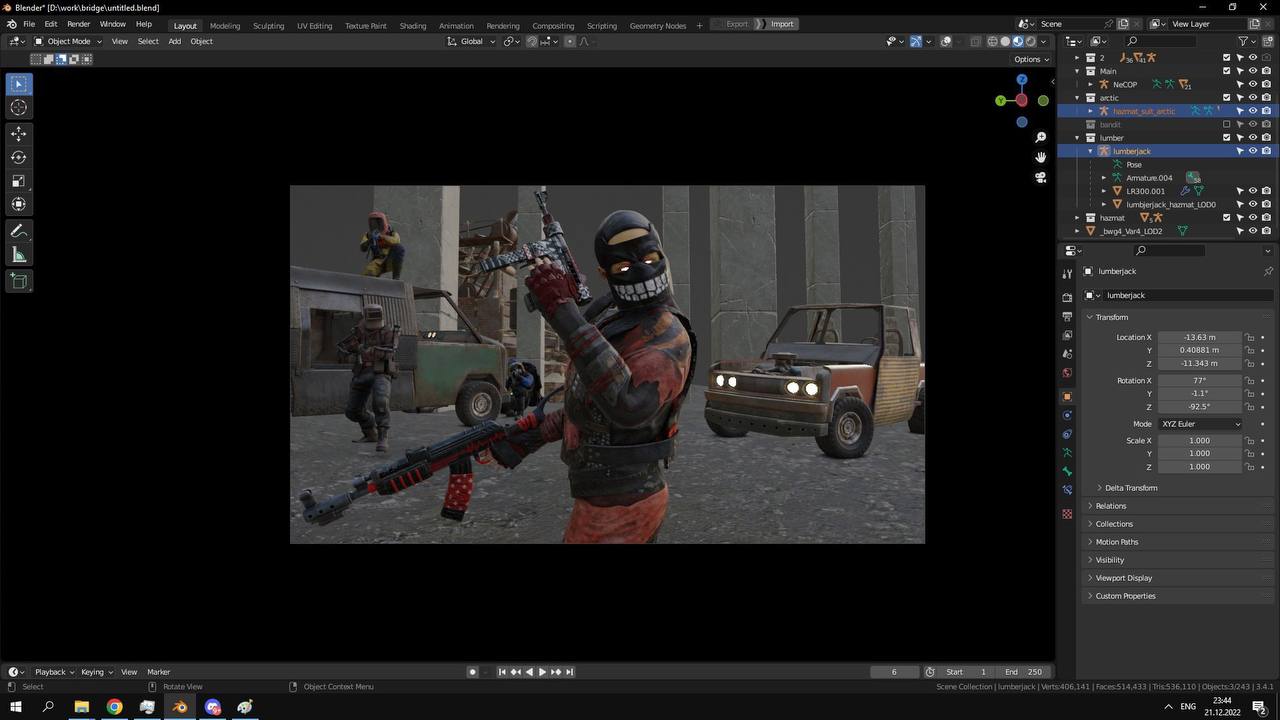Click the Annotate pencil tool
The image size is (1280, 720).
tap(18, 231)
